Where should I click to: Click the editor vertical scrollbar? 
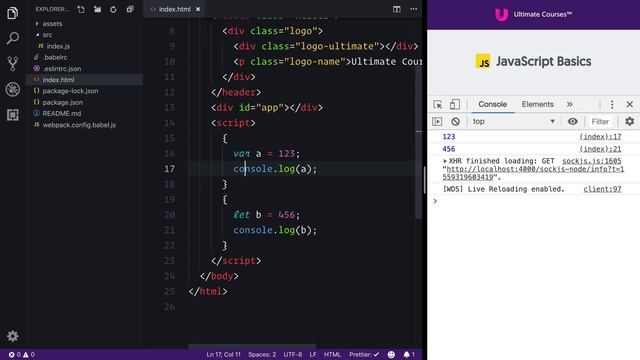click(419, 143)
